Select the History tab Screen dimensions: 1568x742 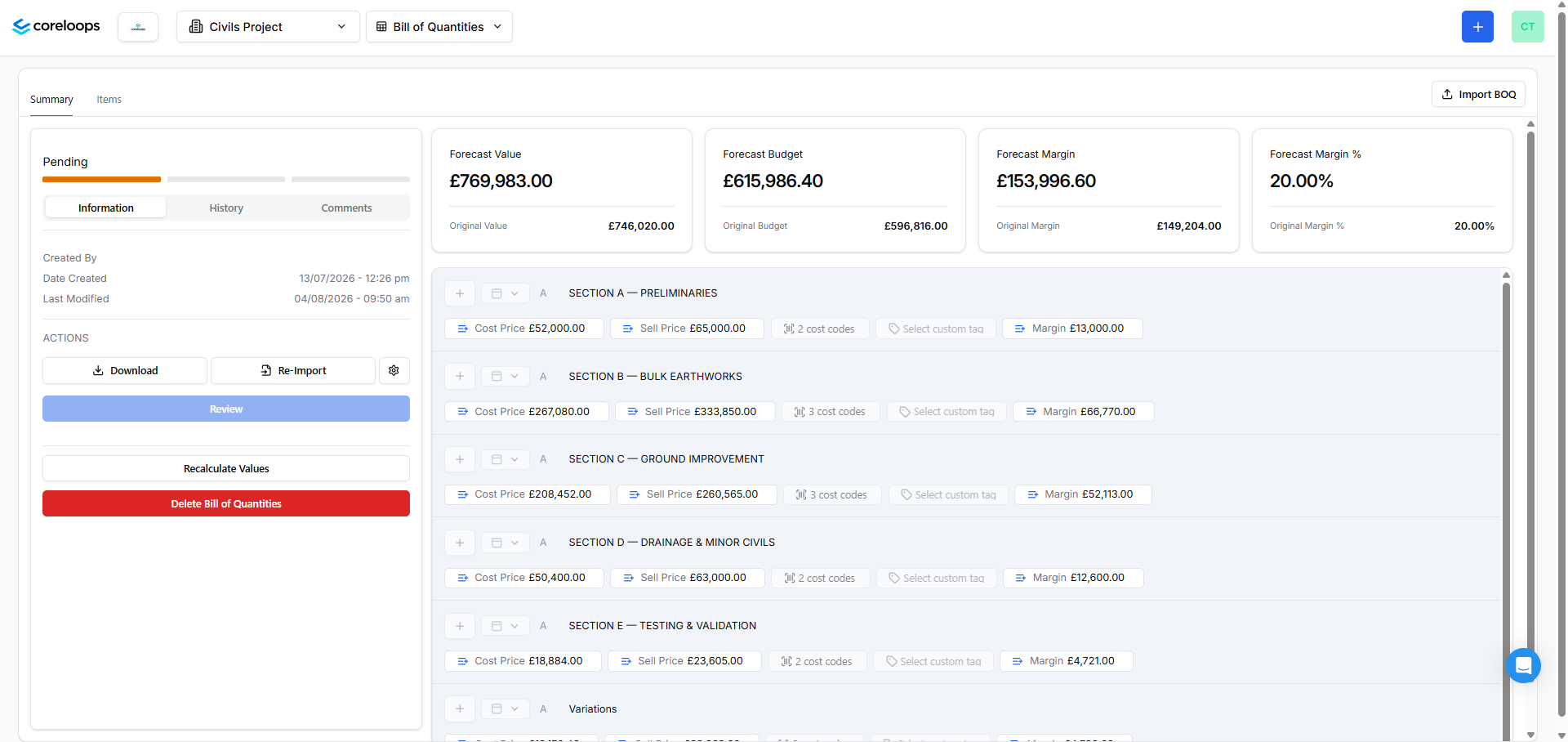(226, 208)
